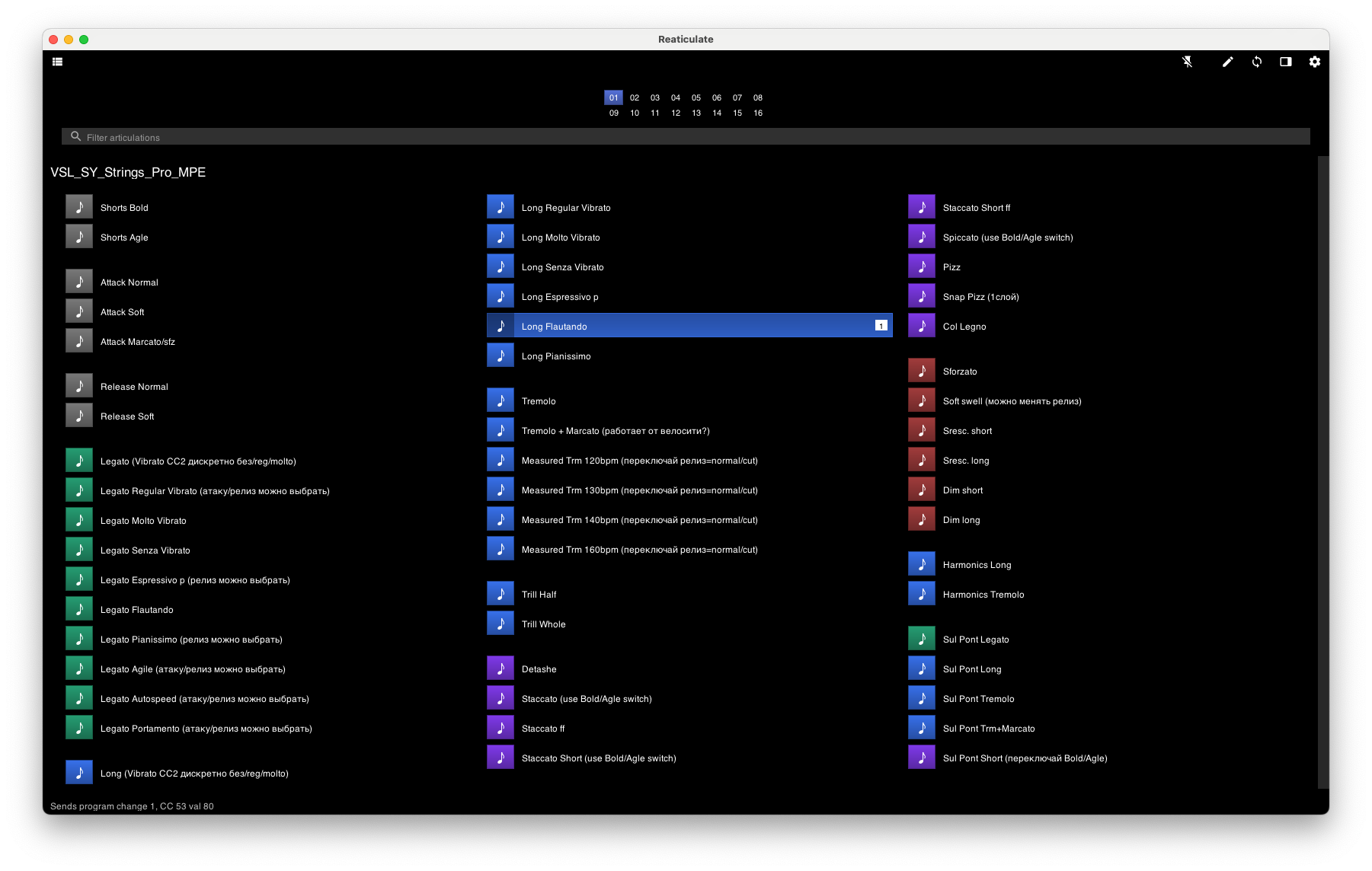The width and height of the screenshot is (1372, 871).
Task: Click the Attack Normal note icon
Action: tap(79, 282)
